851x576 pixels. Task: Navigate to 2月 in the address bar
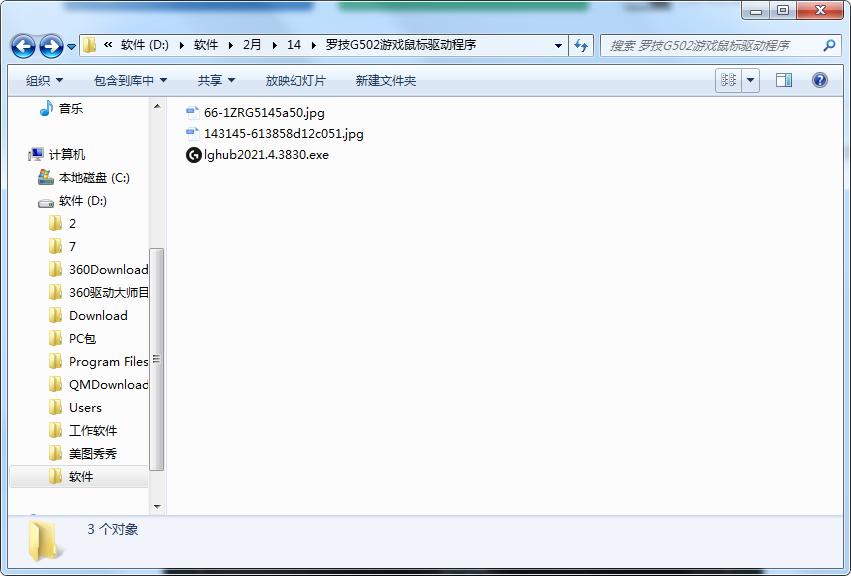click(252, 45)
